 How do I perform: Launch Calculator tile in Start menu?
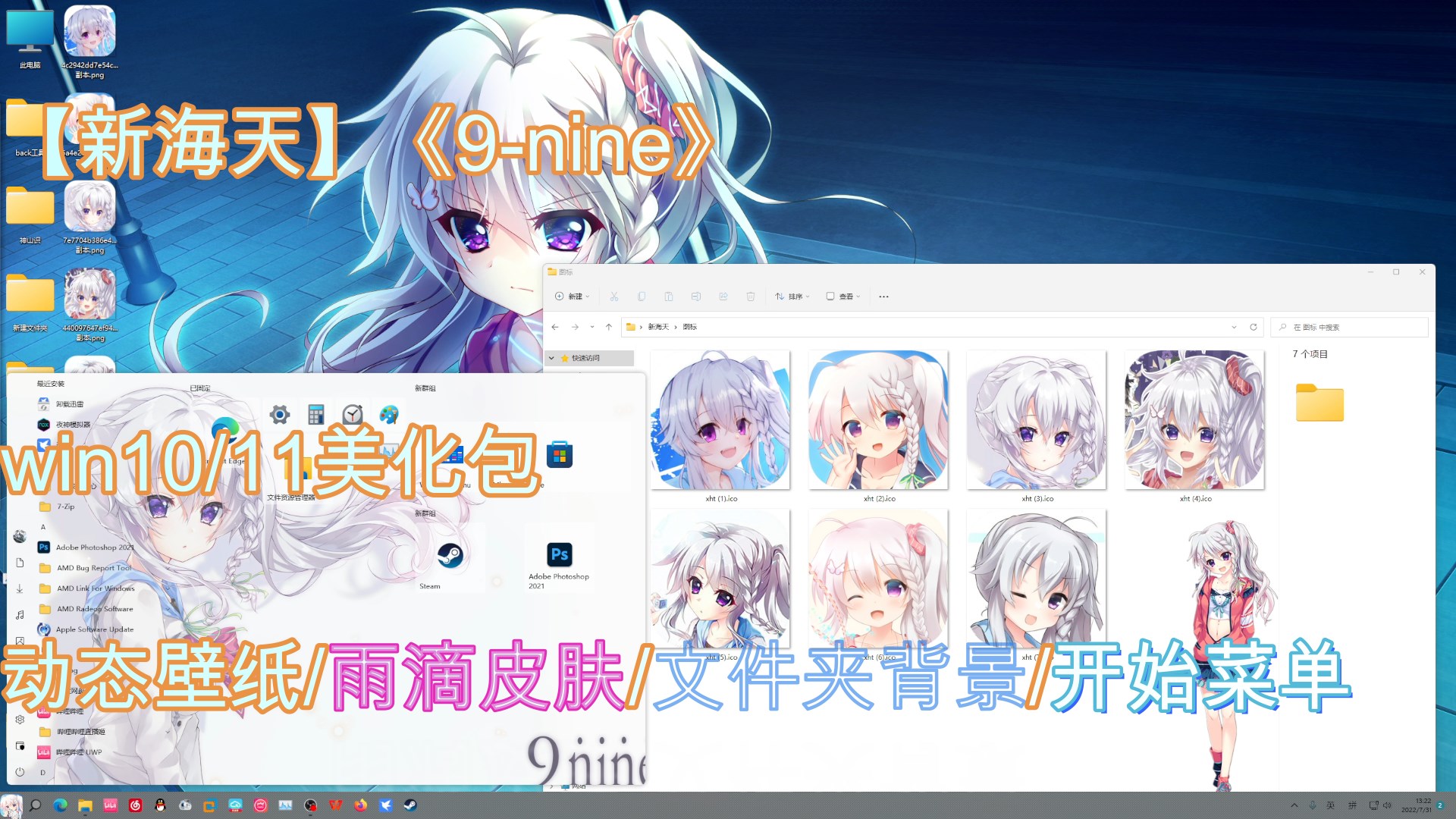(316, 414)
